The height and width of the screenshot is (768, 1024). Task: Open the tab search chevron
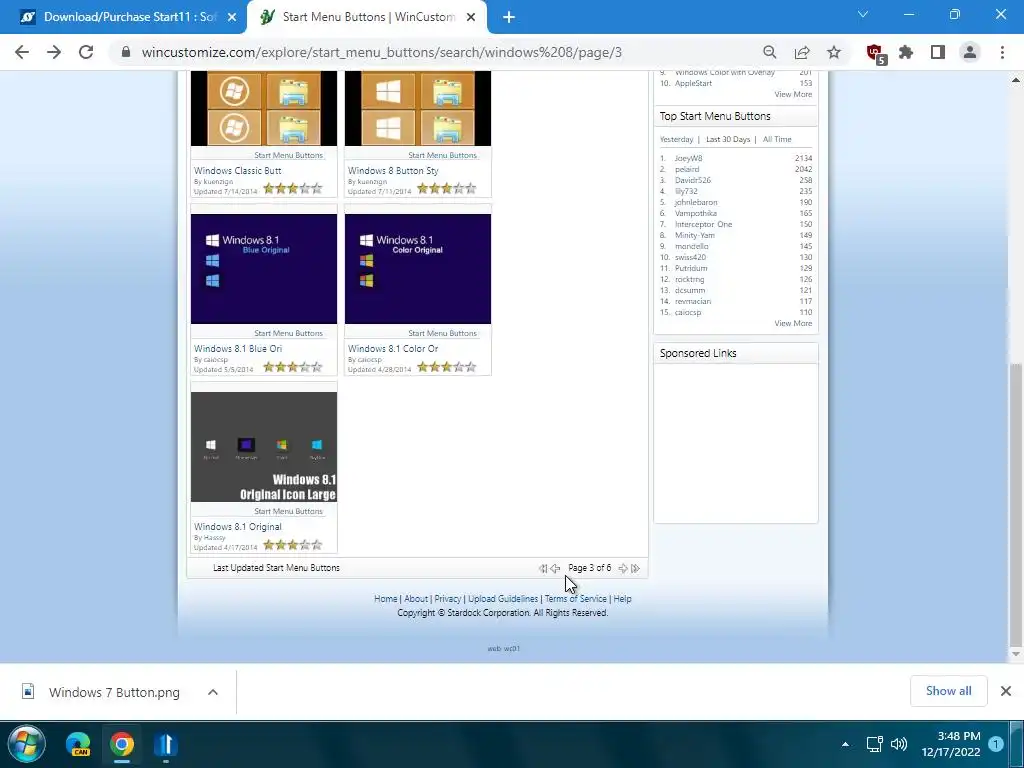click(x=863, y=14)
